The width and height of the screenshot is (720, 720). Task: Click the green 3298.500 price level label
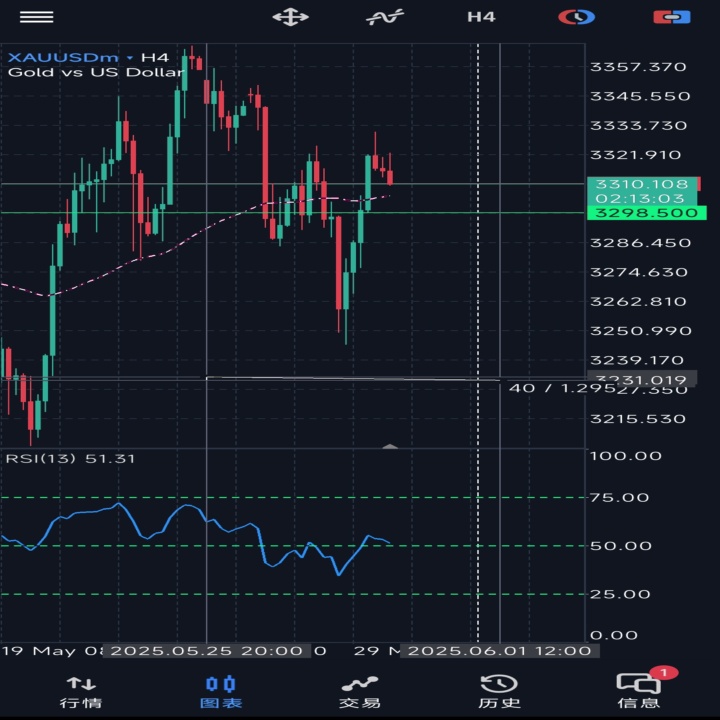(647, 213)
